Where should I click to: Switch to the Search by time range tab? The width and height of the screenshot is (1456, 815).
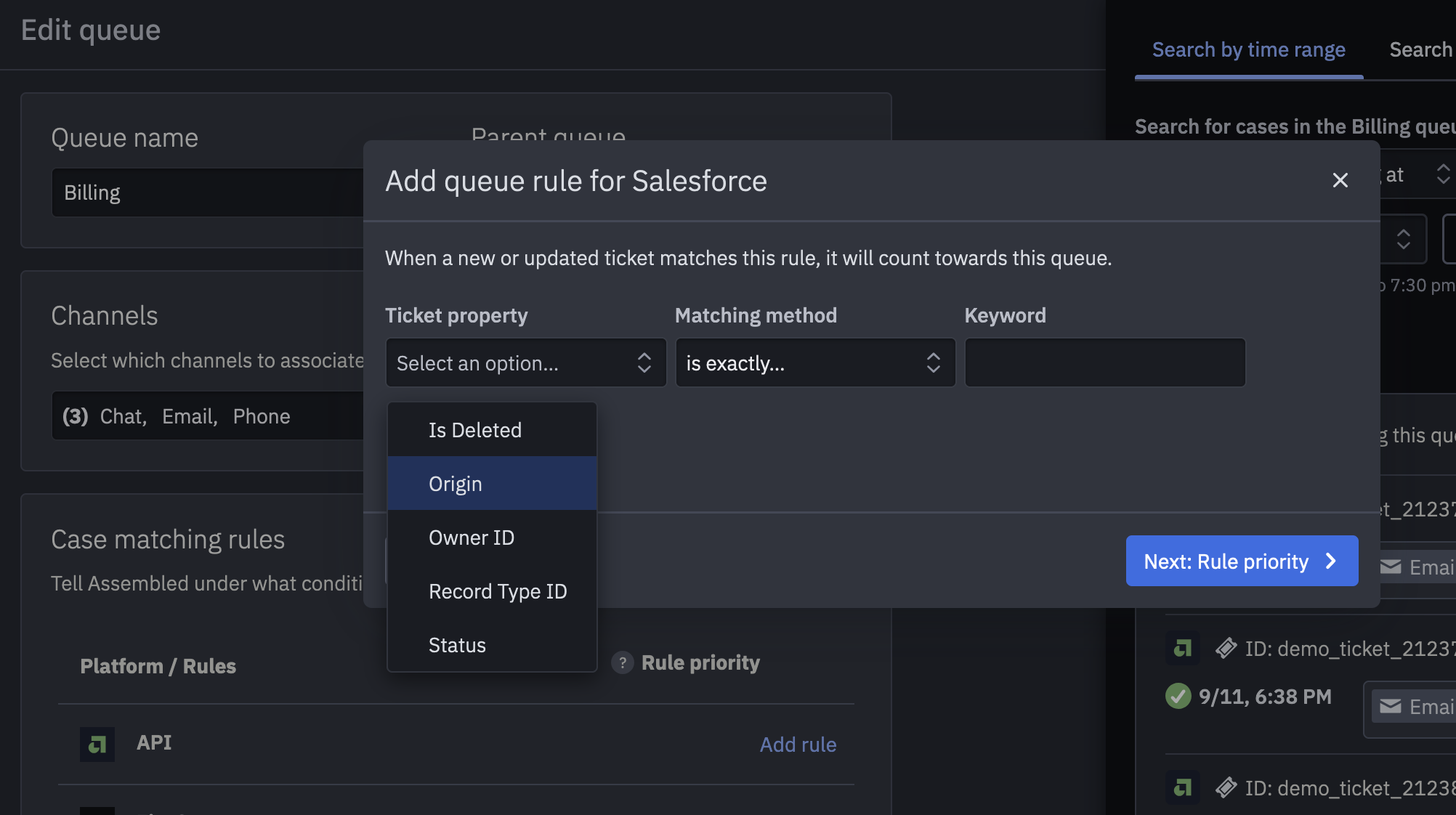tap(1248, 49)
